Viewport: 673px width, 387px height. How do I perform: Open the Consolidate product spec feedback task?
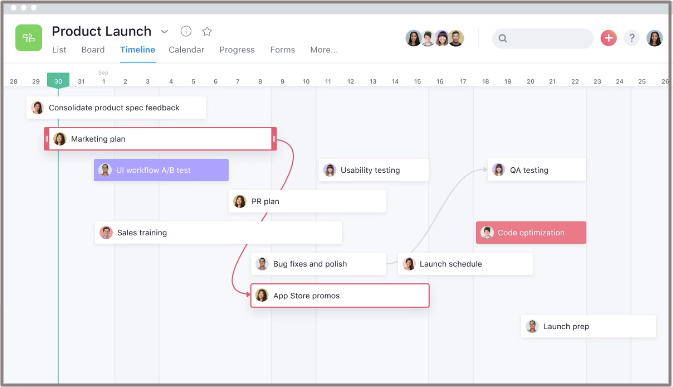[x=116, y=108]
